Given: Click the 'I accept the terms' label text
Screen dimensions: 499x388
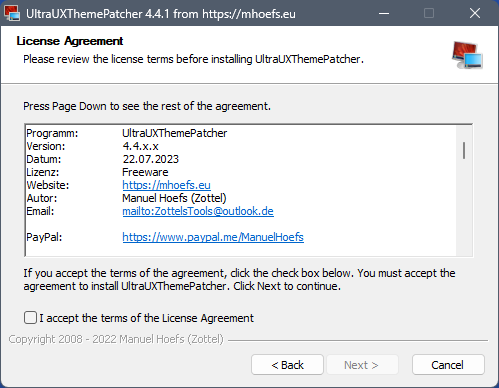Looking at the screenshot, I should [x=146, y=318].
